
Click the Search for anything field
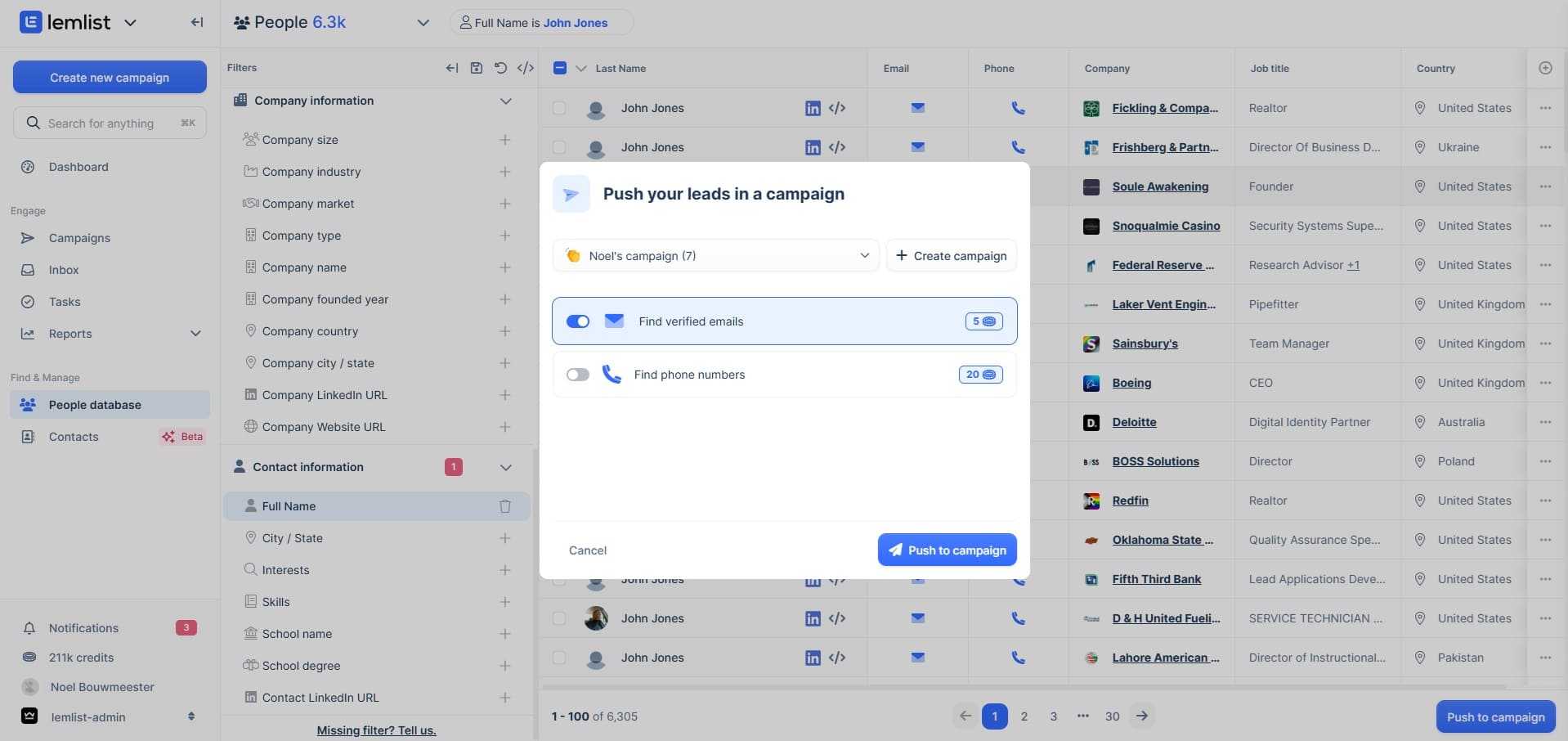pos(110,123)
